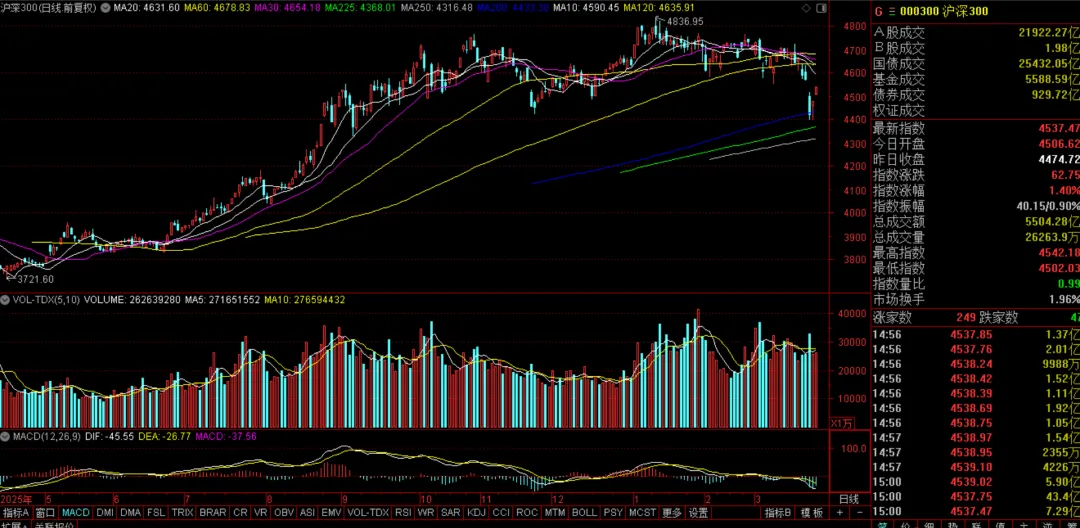
Task: Click the 国债成交 row
Action: [x=976, y=63]
